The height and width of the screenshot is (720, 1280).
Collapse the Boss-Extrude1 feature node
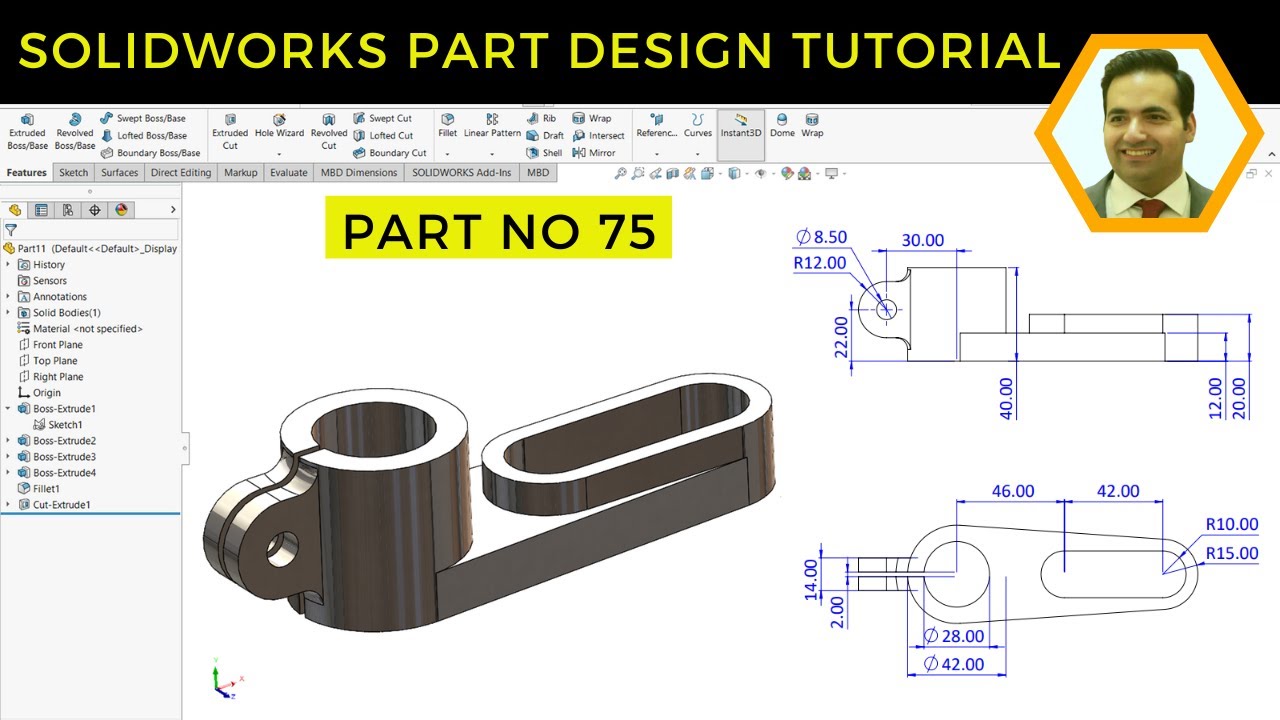coord(8,409)
